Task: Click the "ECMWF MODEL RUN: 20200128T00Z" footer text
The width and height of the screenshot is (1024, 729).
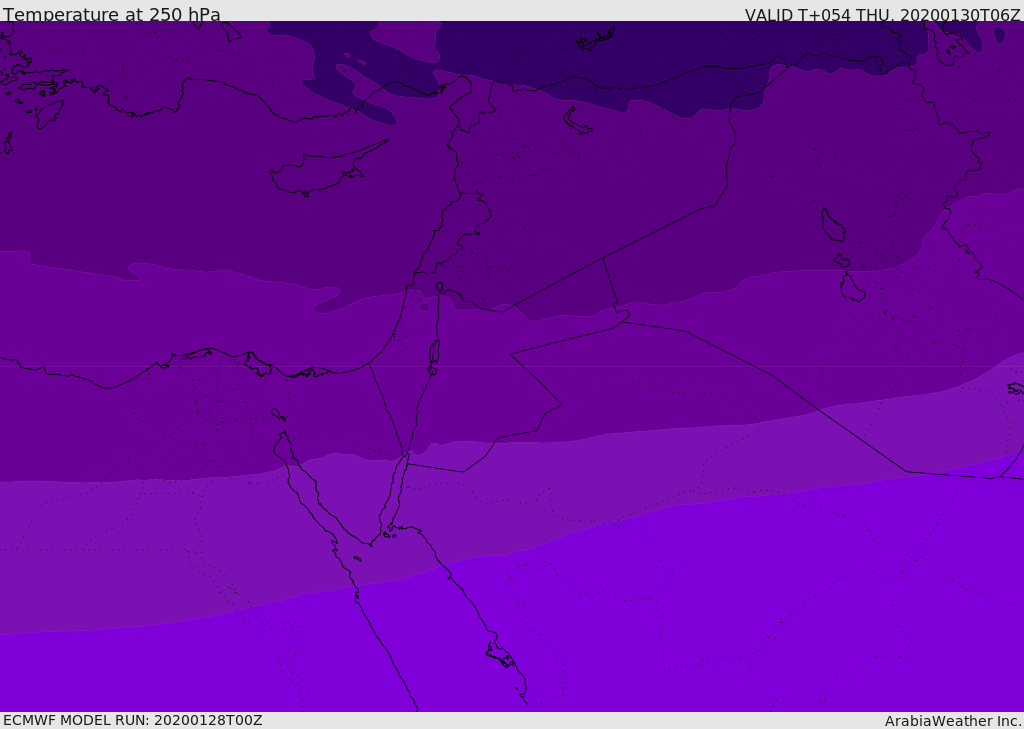Action: pos(133,720)
